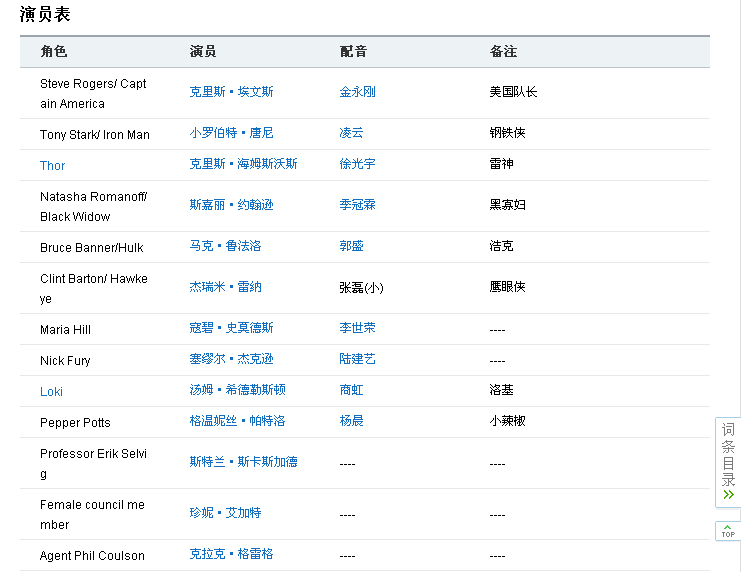Open actor link 杰瑞米·雷纳
This screenshot has height=572, width=741.
point(225,287)
